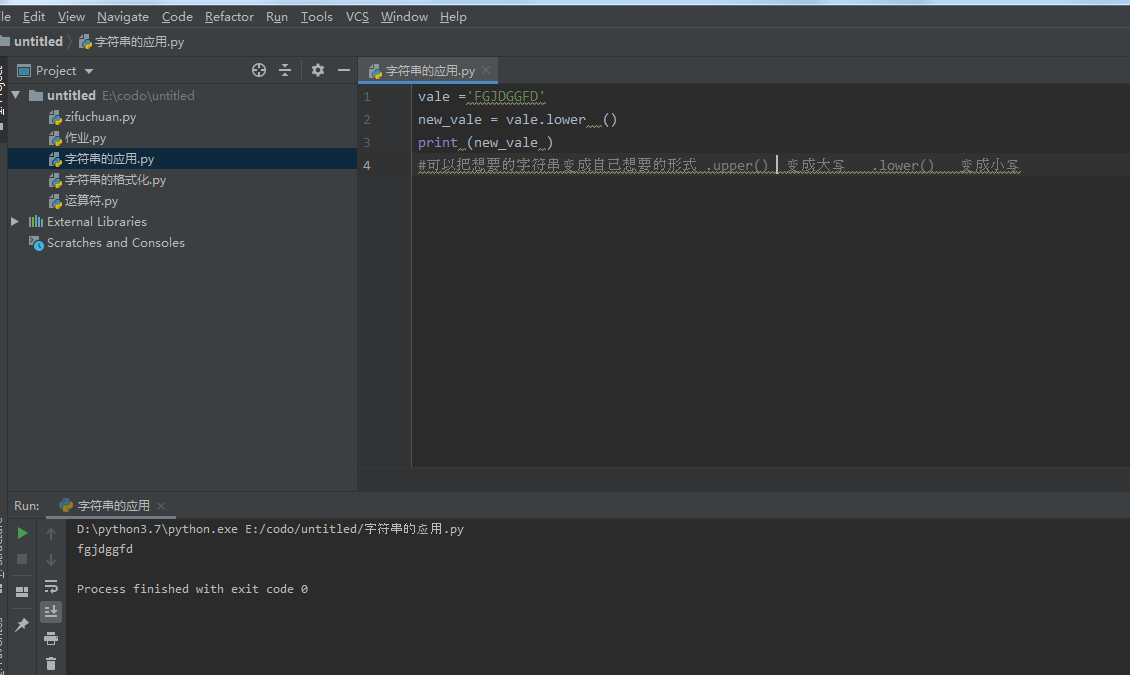Click the Restore Layout icon in Run panel

click(x=22, y=591)
